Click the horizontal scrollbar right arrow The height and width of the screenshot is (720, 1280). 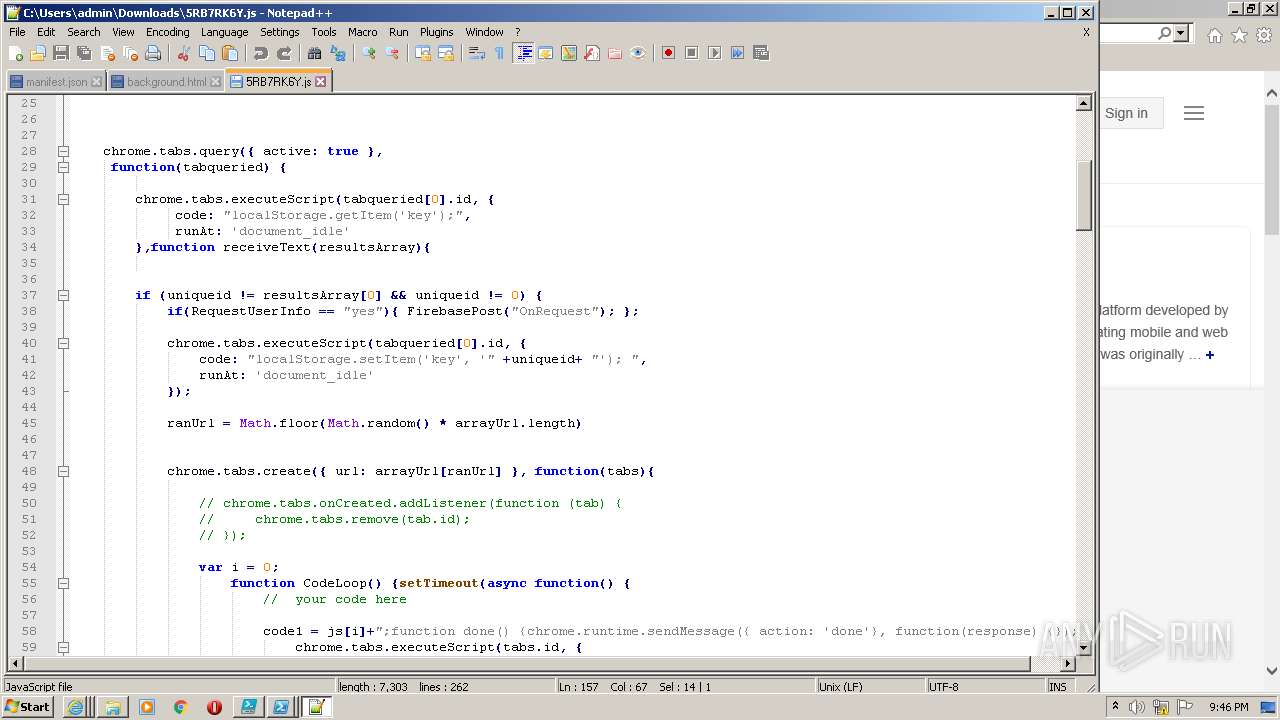tap(1068, 663)
